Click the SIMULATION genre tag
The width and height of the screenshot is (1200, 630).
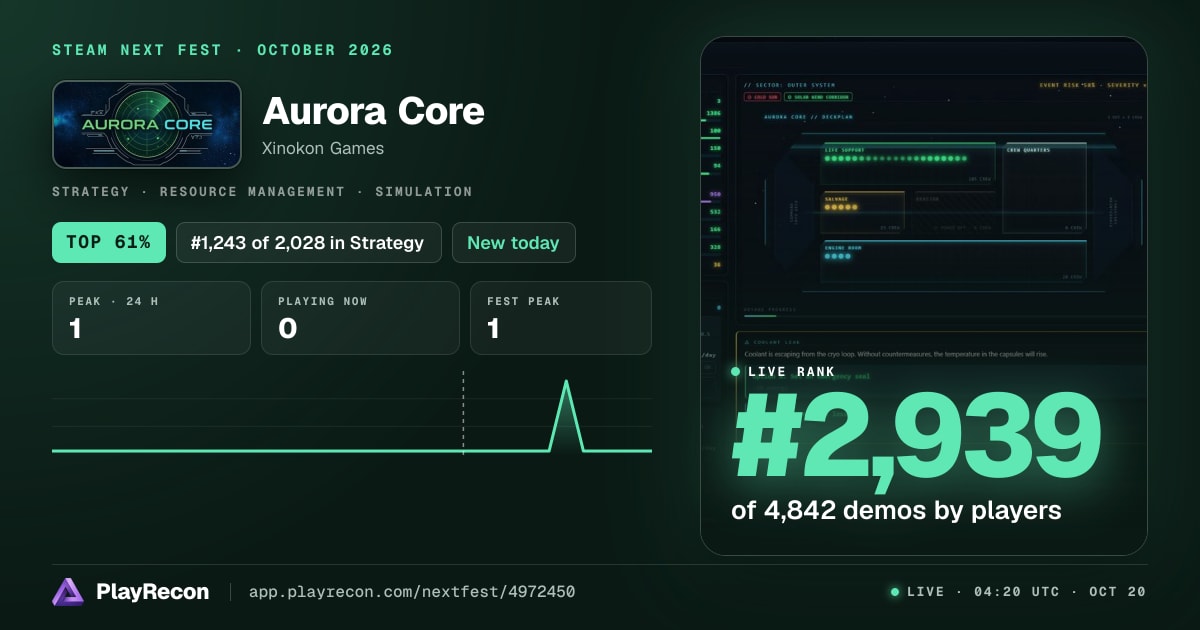(424, 191)
